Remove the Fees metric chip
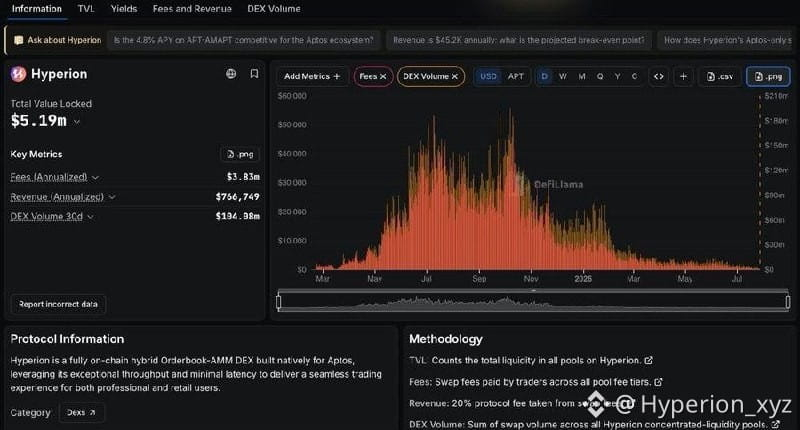The height and width of the screenshot is (430, 800). tap(383, 77)
